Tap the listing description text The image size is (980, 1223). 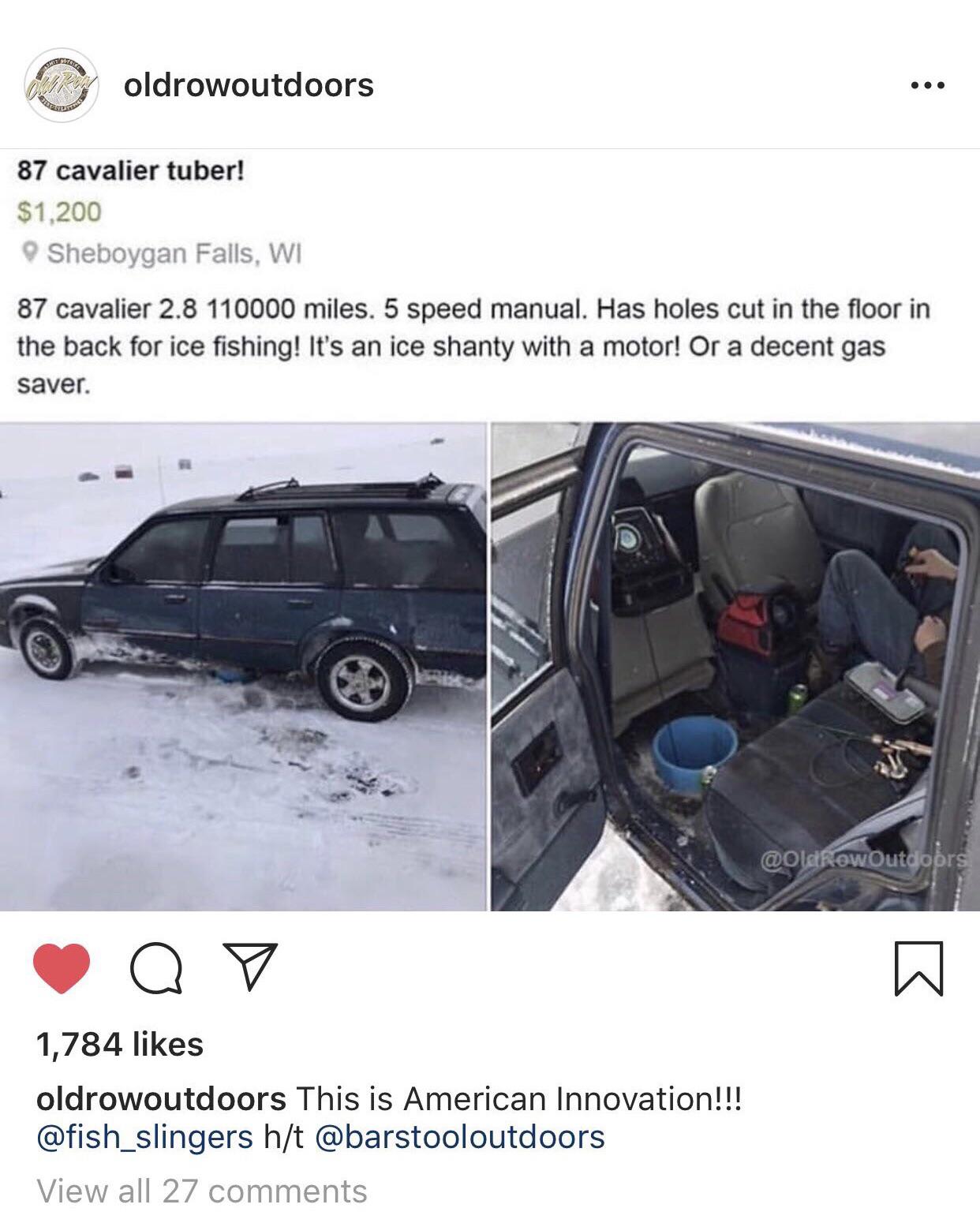pos(473,346)
